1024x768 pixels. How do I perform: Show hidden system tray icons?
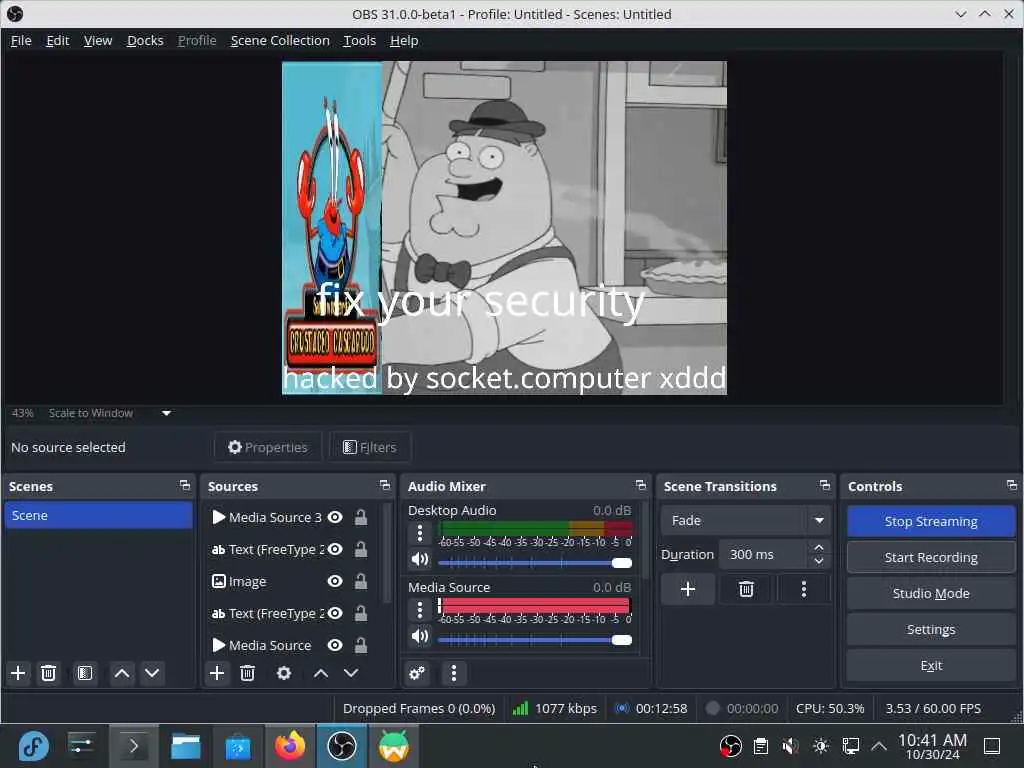pyautogui.click(x=879, y=746)
